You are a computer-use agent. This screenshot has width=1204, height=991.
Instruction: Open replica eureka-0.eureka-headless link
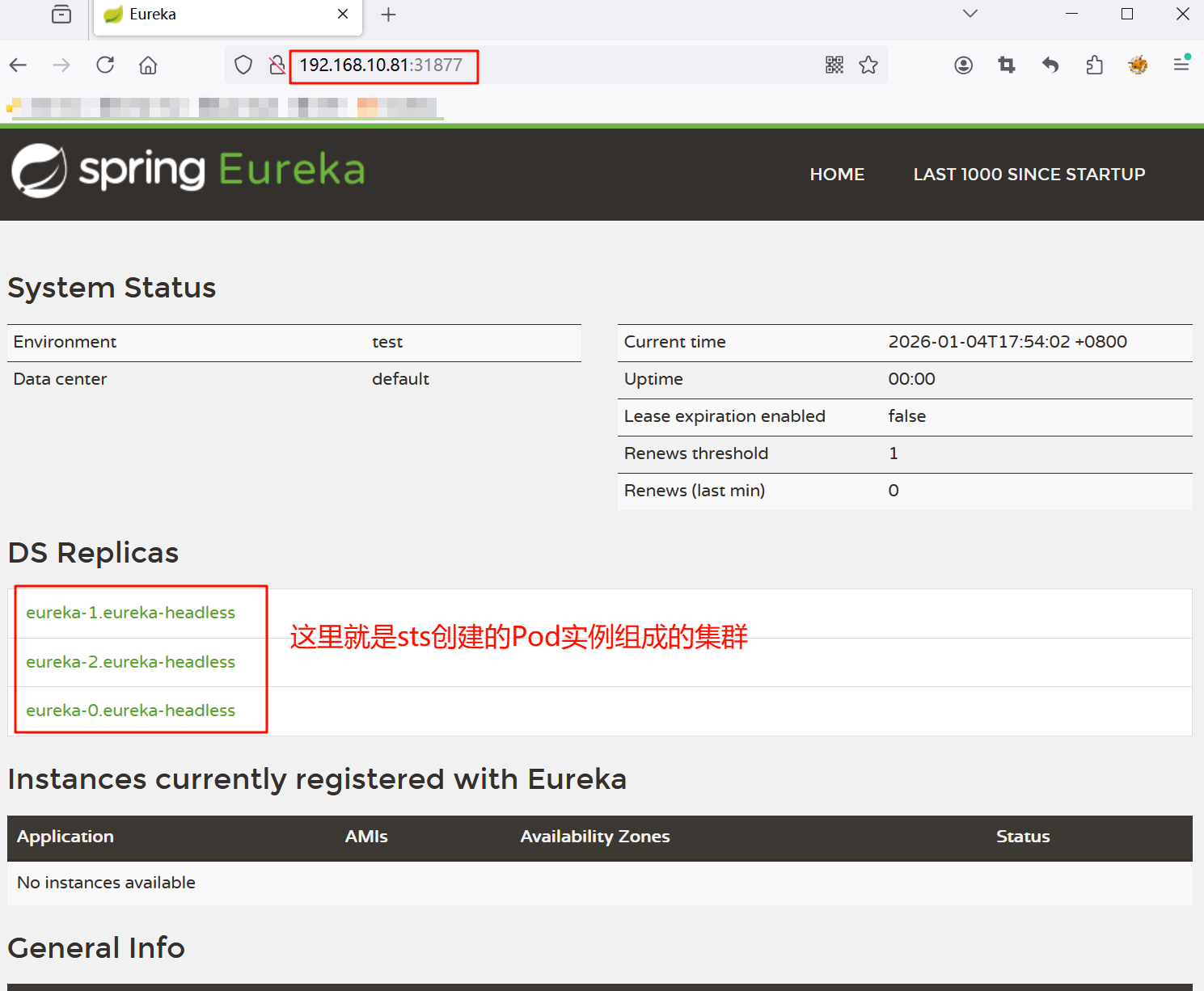click(131, 711)
